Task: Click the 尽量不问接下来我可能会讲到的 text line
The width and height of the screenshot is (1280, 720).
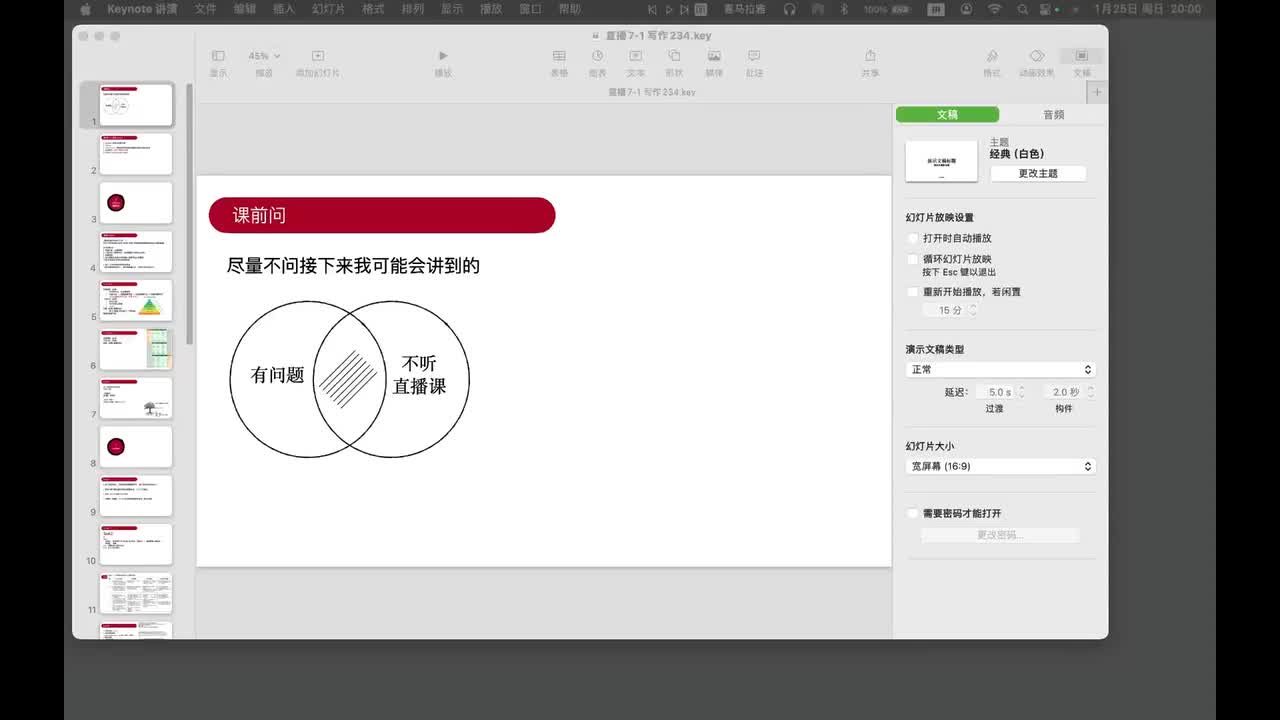Action: (x=353, y=266)
